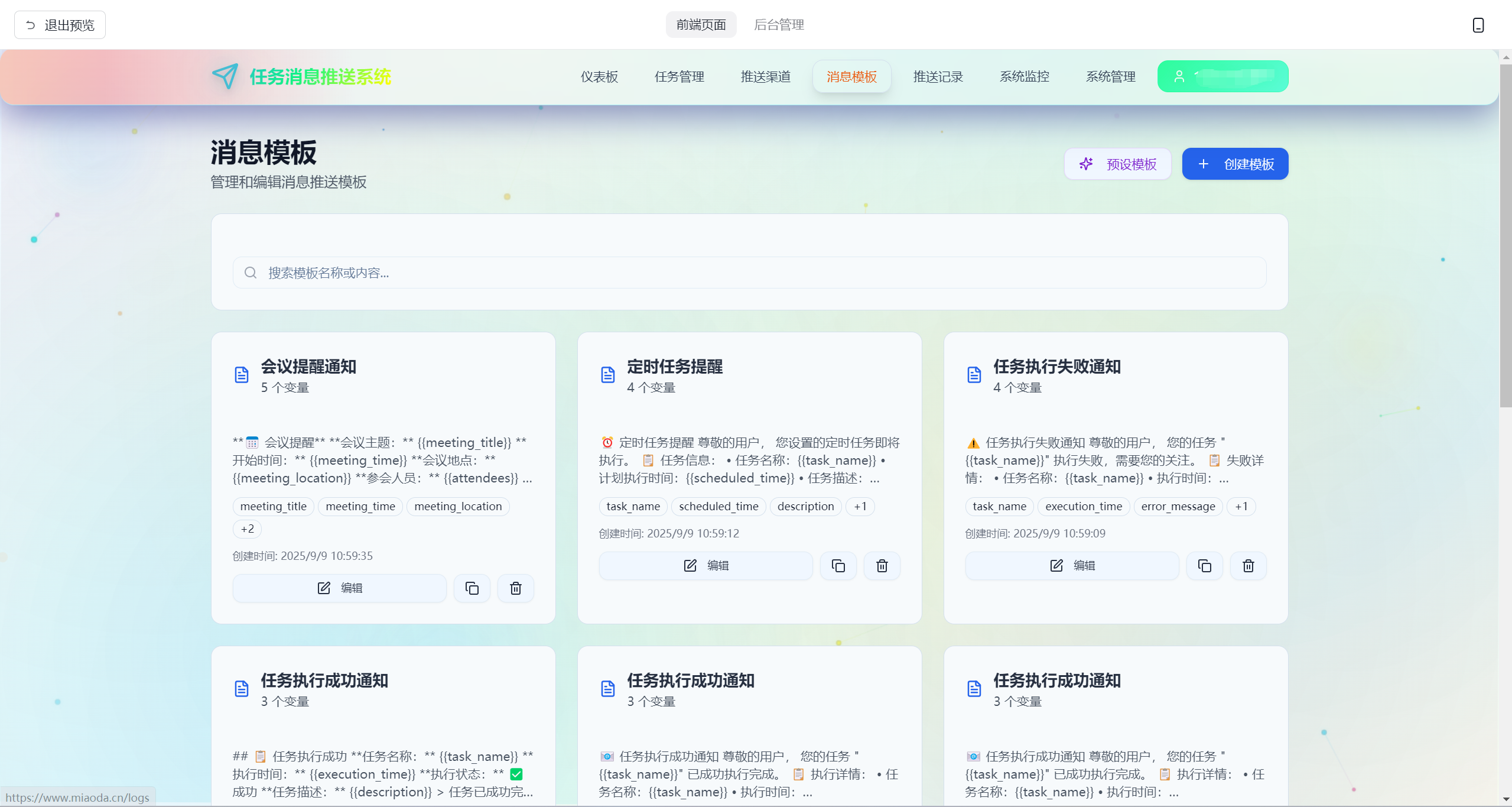The height and width of the screenshot is (807, 1512).
Task: Duplicate the 任务执行失败通知 template
Action: [x=1204, y=566]
